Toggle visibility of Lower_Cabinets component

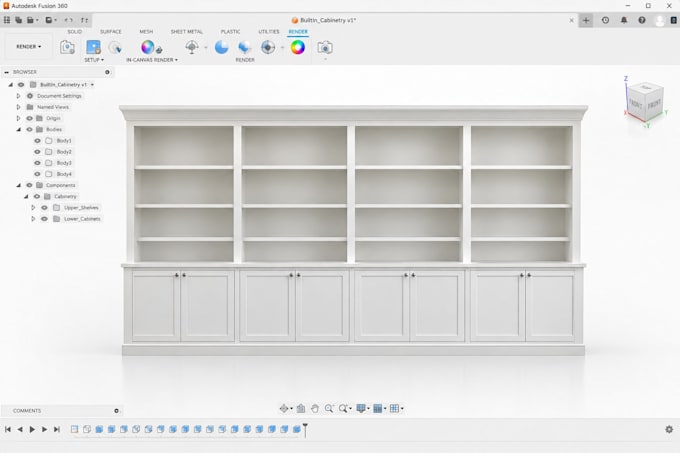point(44,219)
